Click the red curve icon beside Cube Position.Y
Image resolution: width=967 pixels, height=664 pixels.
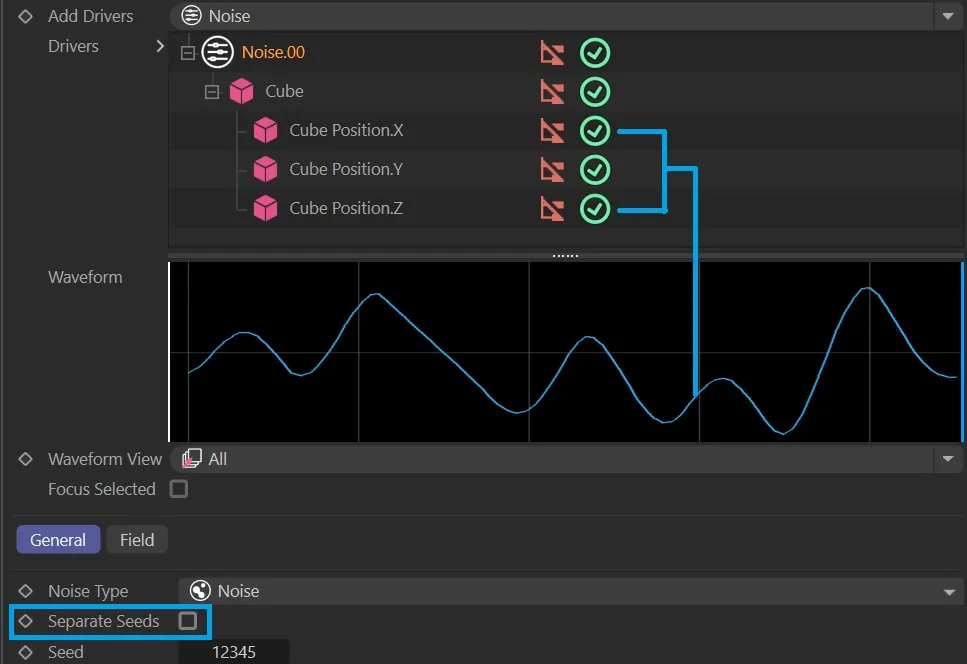click(x=552, y=170)
